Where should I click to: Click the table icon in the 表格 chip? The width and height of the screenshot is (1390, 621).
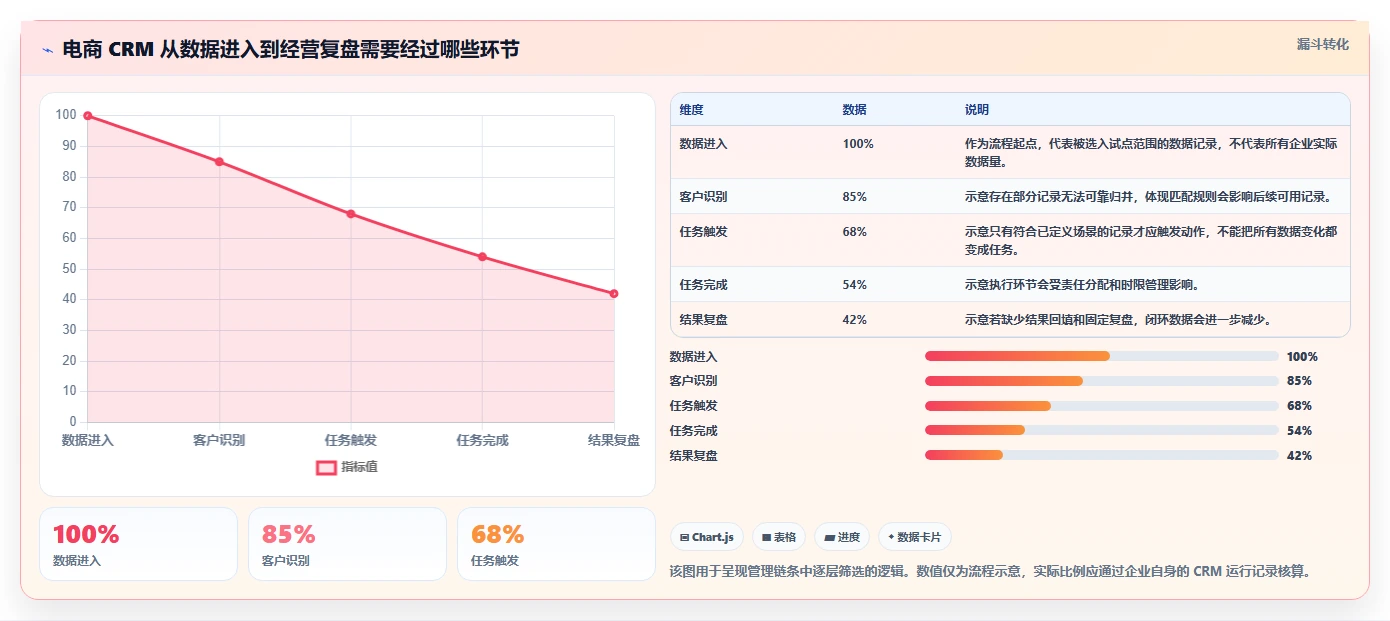point(766,537)
